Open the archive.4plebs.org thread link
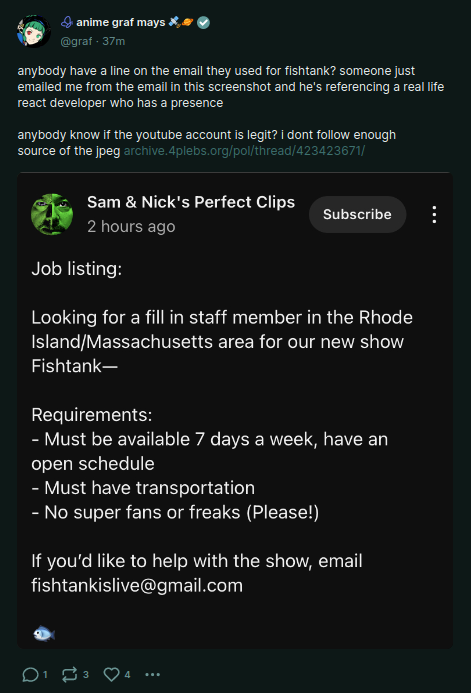Image resolution: width=471 pixels, height=693 pixels. point(244,151)
